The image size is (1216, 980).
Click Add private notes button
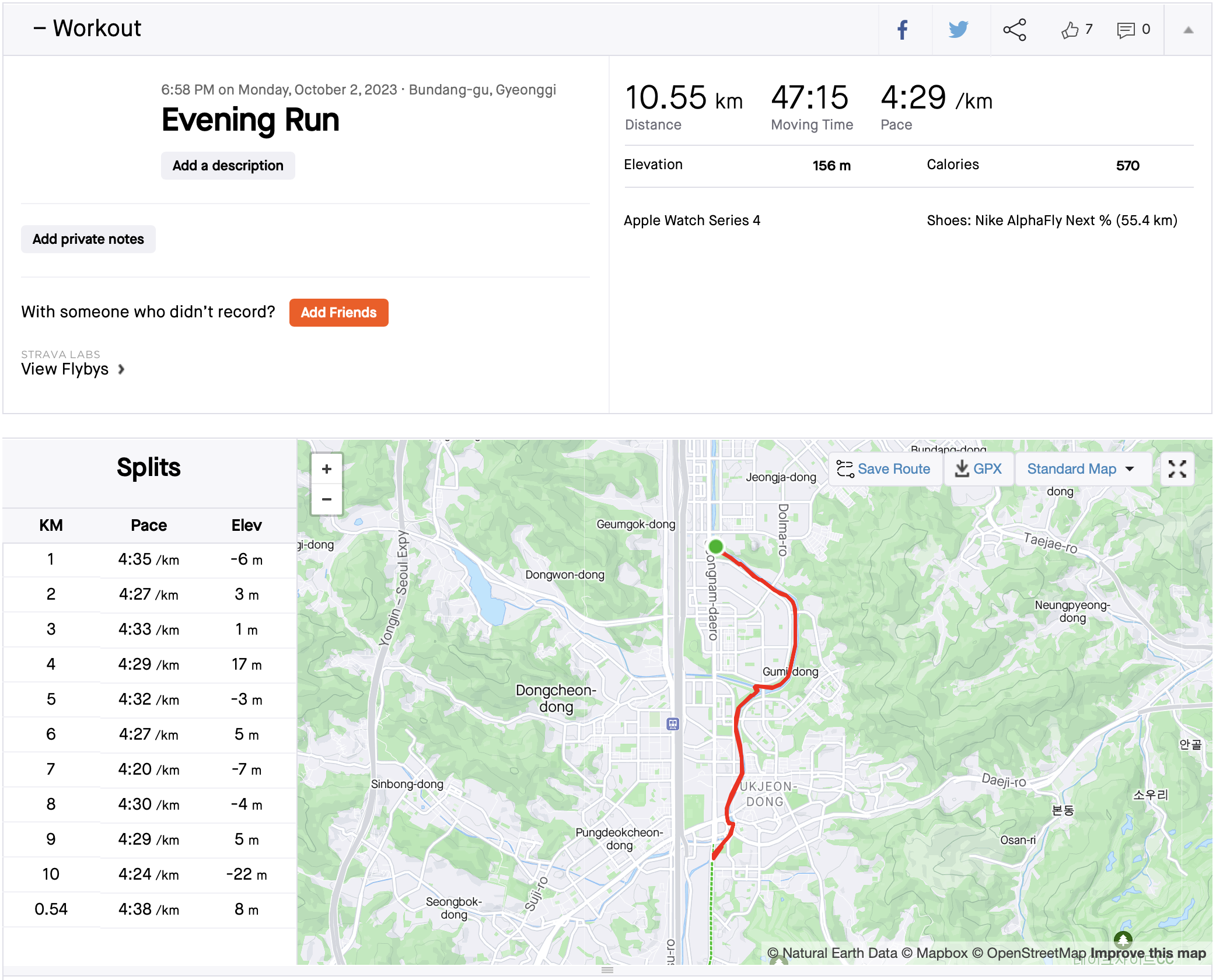[88, 239]
